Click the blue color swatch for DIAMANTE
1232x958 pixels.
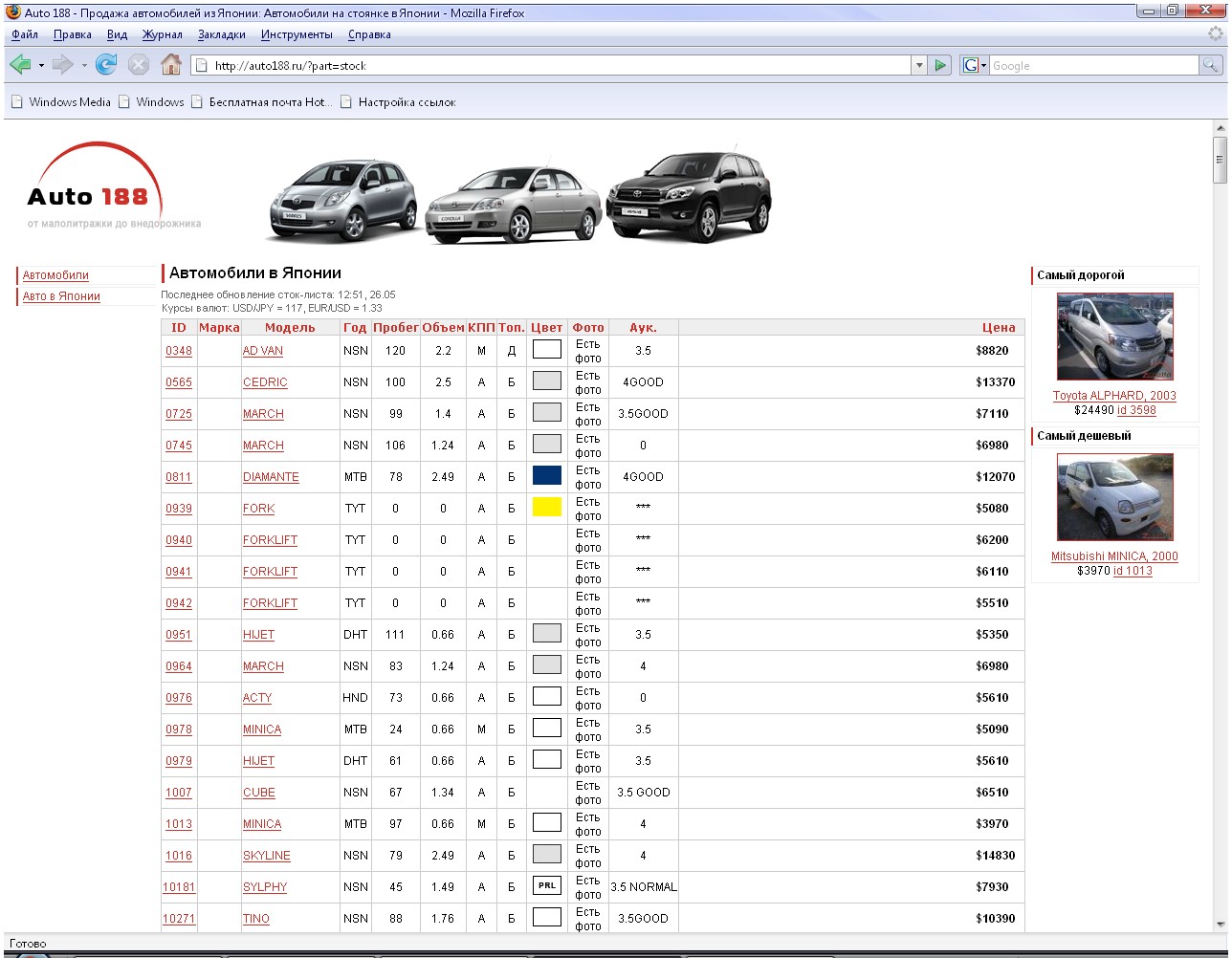[546, 476]
